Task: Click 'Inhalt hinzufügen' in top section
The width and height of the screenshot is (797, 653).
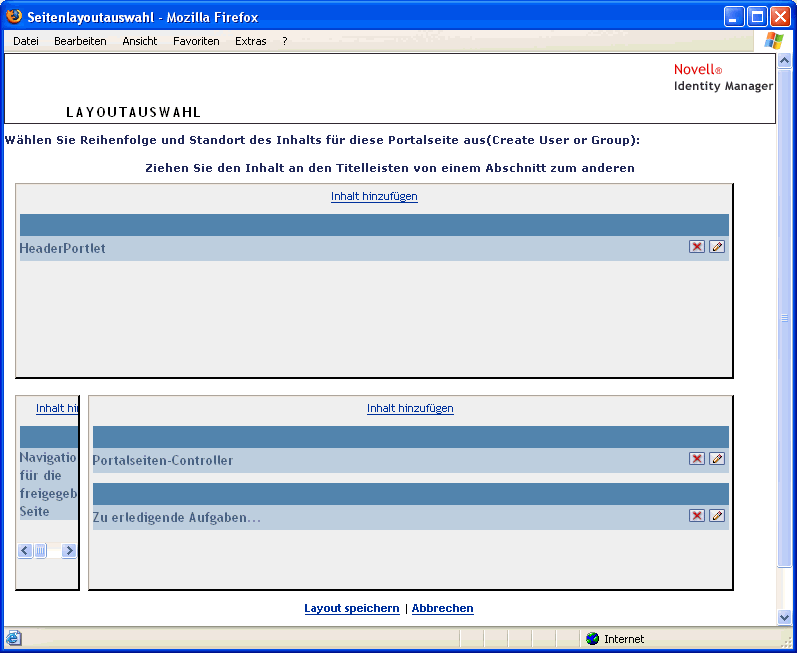Action: pos(374,196)
